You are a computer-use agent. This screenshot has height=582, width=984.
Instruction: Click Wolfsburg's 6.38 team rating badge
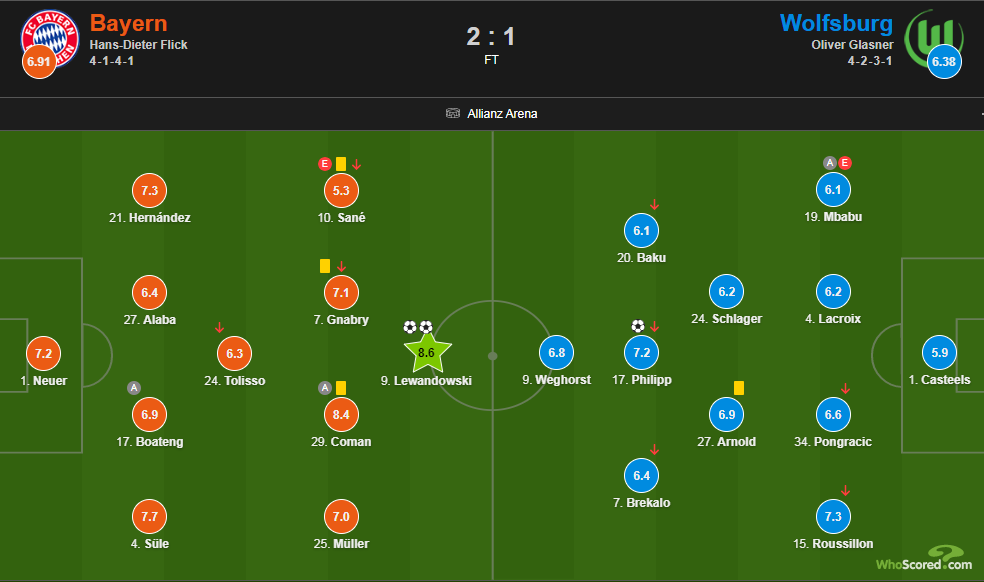(944, 62)
